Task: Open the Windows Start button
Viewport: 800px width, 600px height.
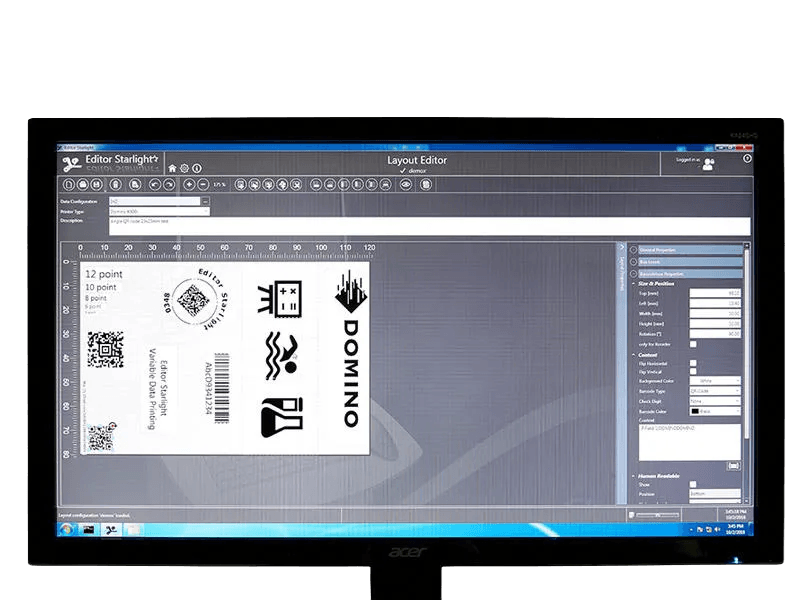Action: [65, 530]
